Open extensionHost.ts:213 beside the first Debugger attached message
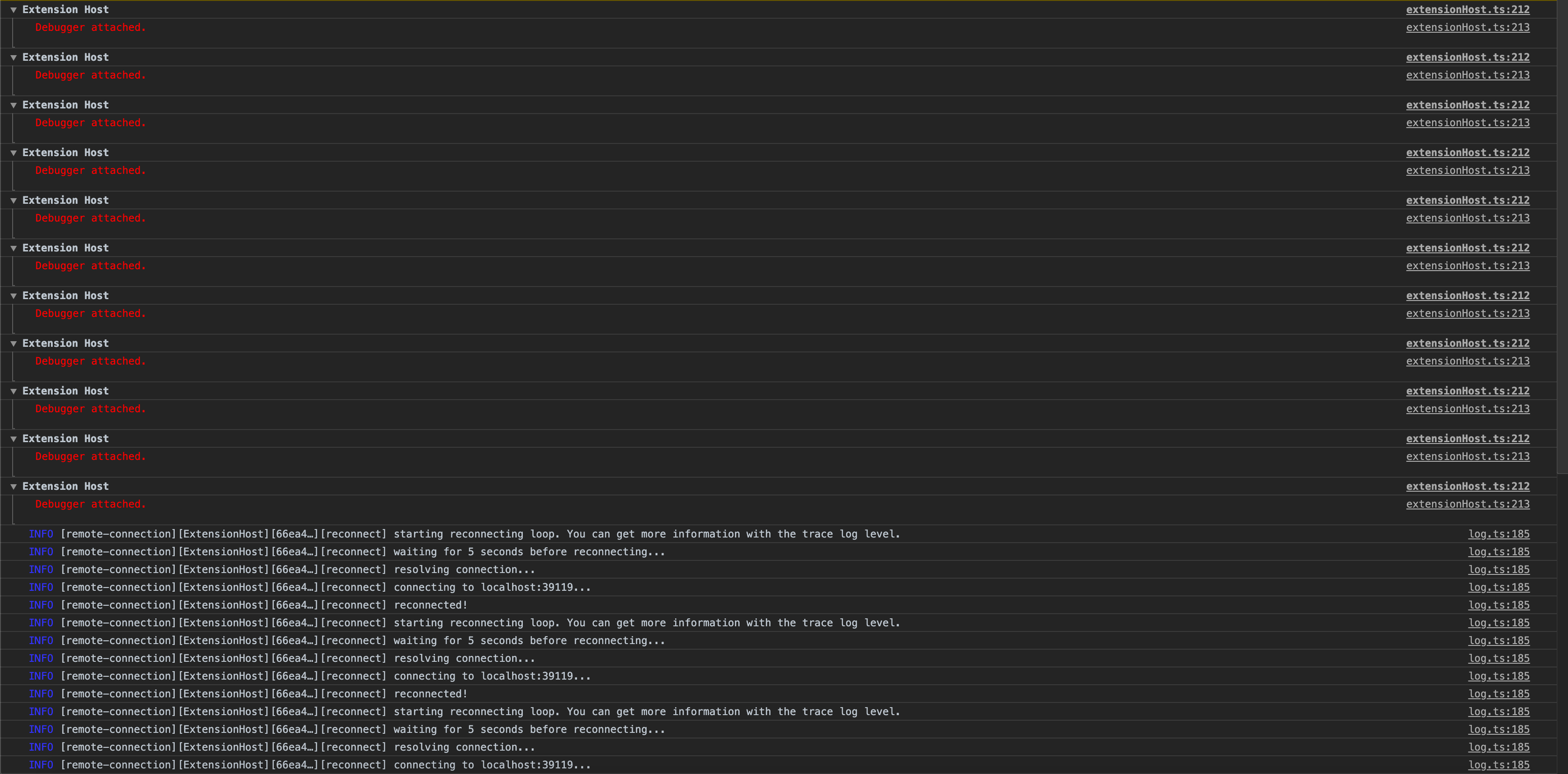The width and height of the screenshot is (1568, 774). tap(1468, 27)
